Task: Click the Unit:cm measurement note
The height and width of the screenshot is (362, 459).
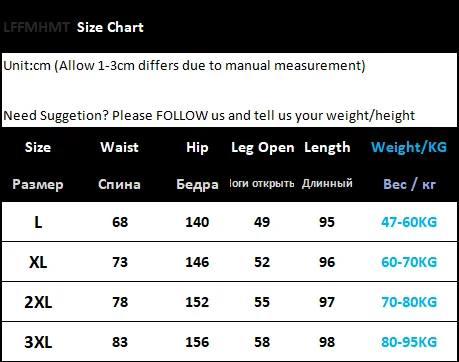Action: (x=184, y=65)
